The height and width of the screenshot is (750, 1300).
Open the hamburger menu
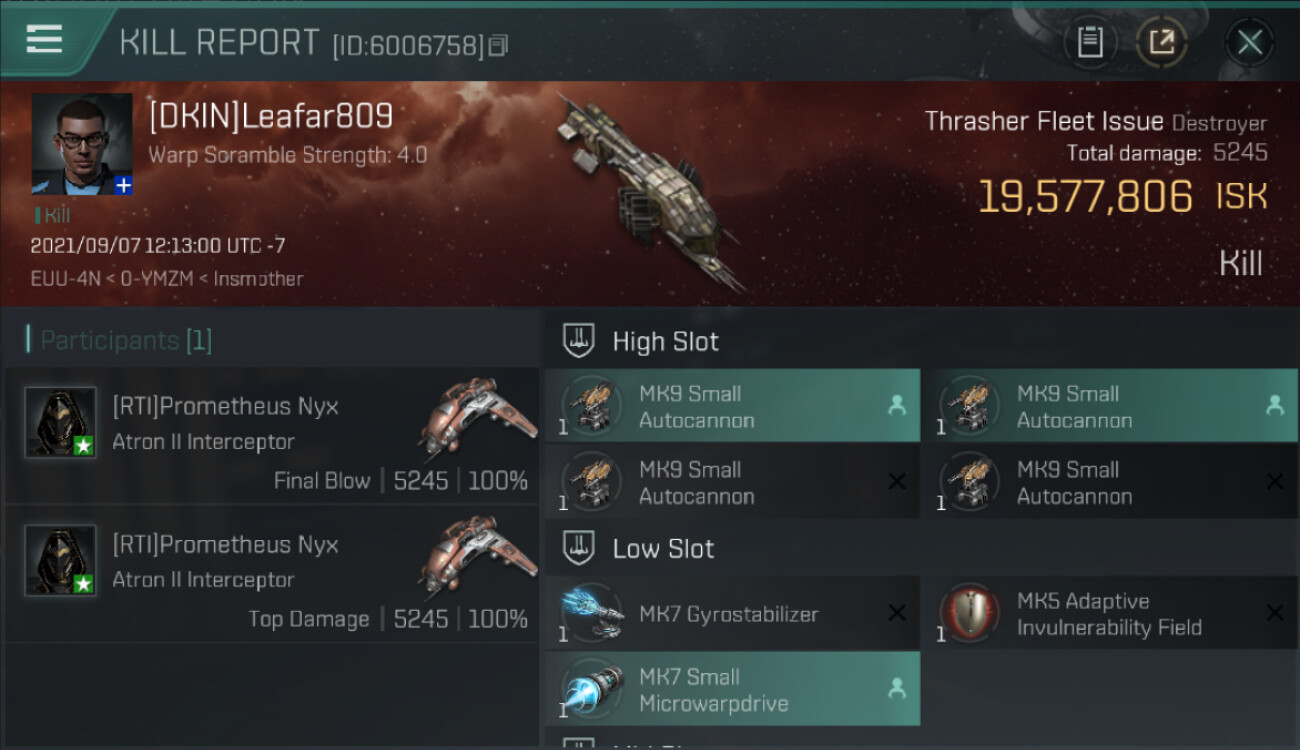[44, 40]
